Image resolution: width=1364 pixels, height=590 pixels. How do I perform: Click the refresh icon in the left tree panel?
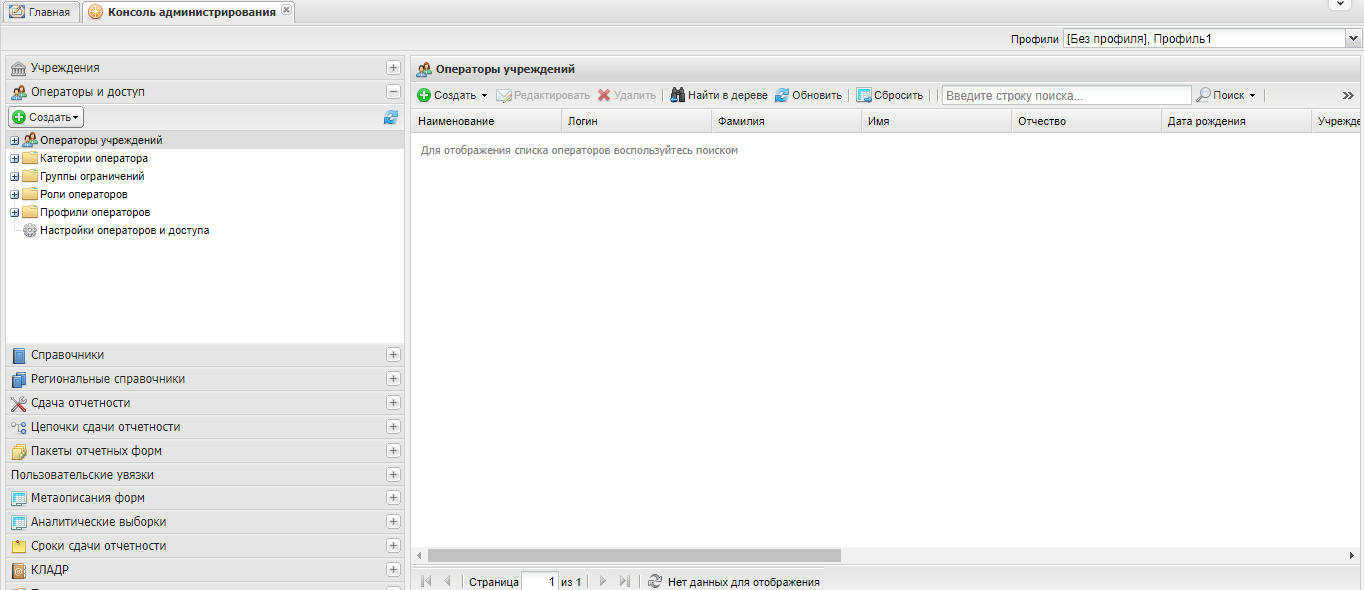tap(390, 117)
